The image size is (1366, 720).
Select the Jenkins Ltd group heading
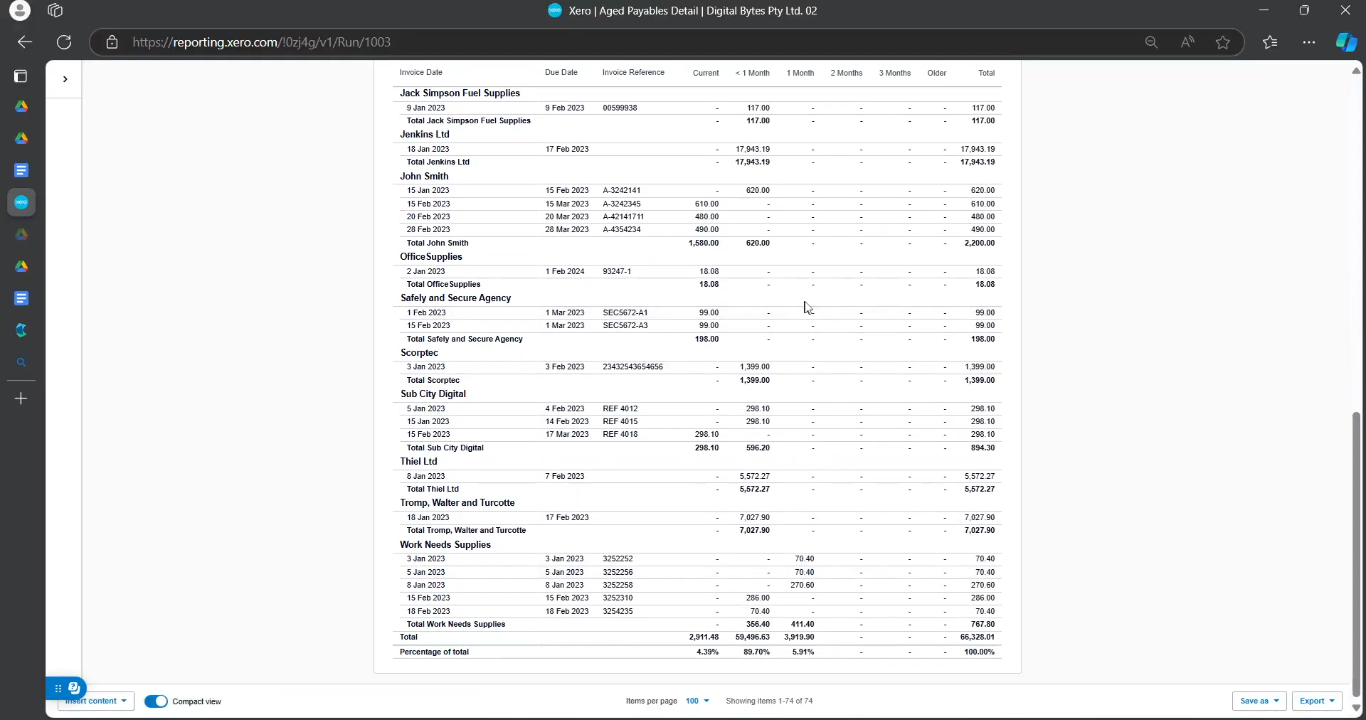point(425,134)
